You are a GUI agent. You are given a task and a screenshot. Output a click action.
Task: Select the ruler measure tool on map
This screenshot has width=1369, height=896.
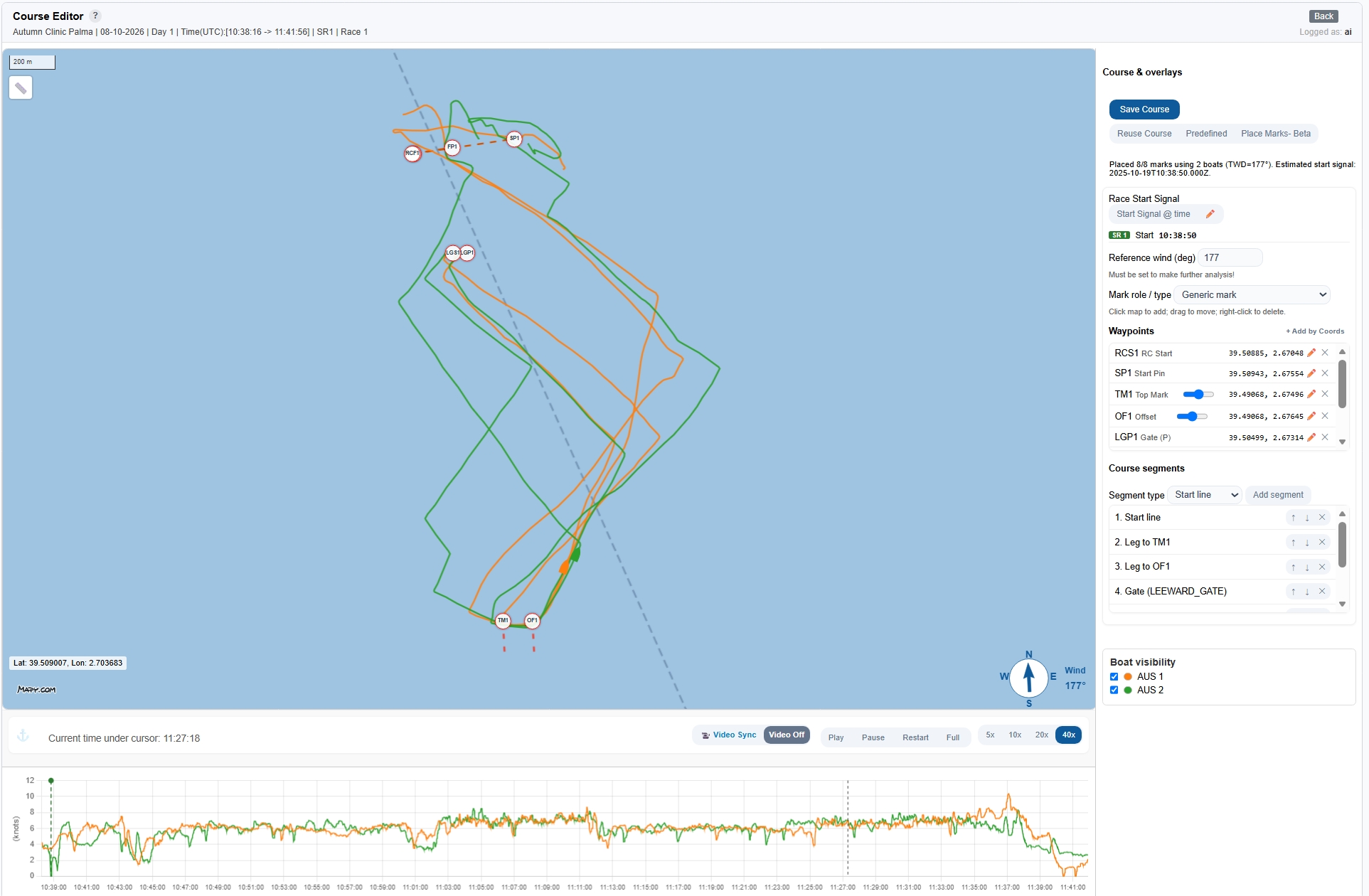pos(21,88)
